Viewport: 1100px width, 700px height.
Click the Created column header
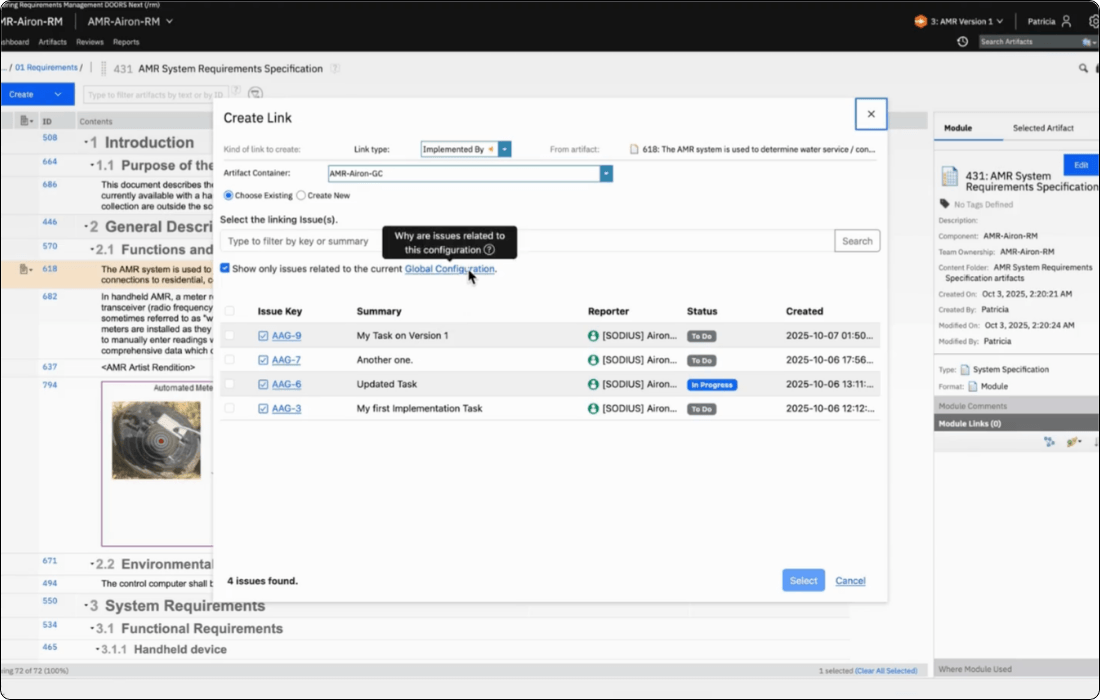(805, 311)
